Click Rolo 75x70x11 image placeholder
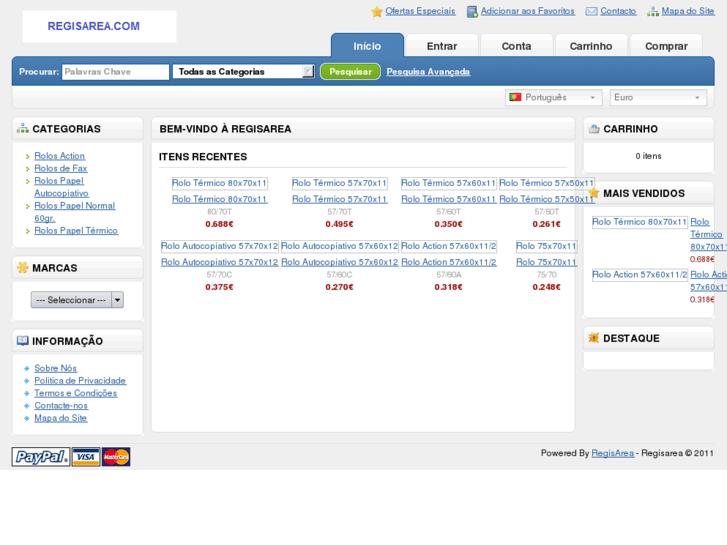Screen dimensions: 727x545 [x=547, y=246]
